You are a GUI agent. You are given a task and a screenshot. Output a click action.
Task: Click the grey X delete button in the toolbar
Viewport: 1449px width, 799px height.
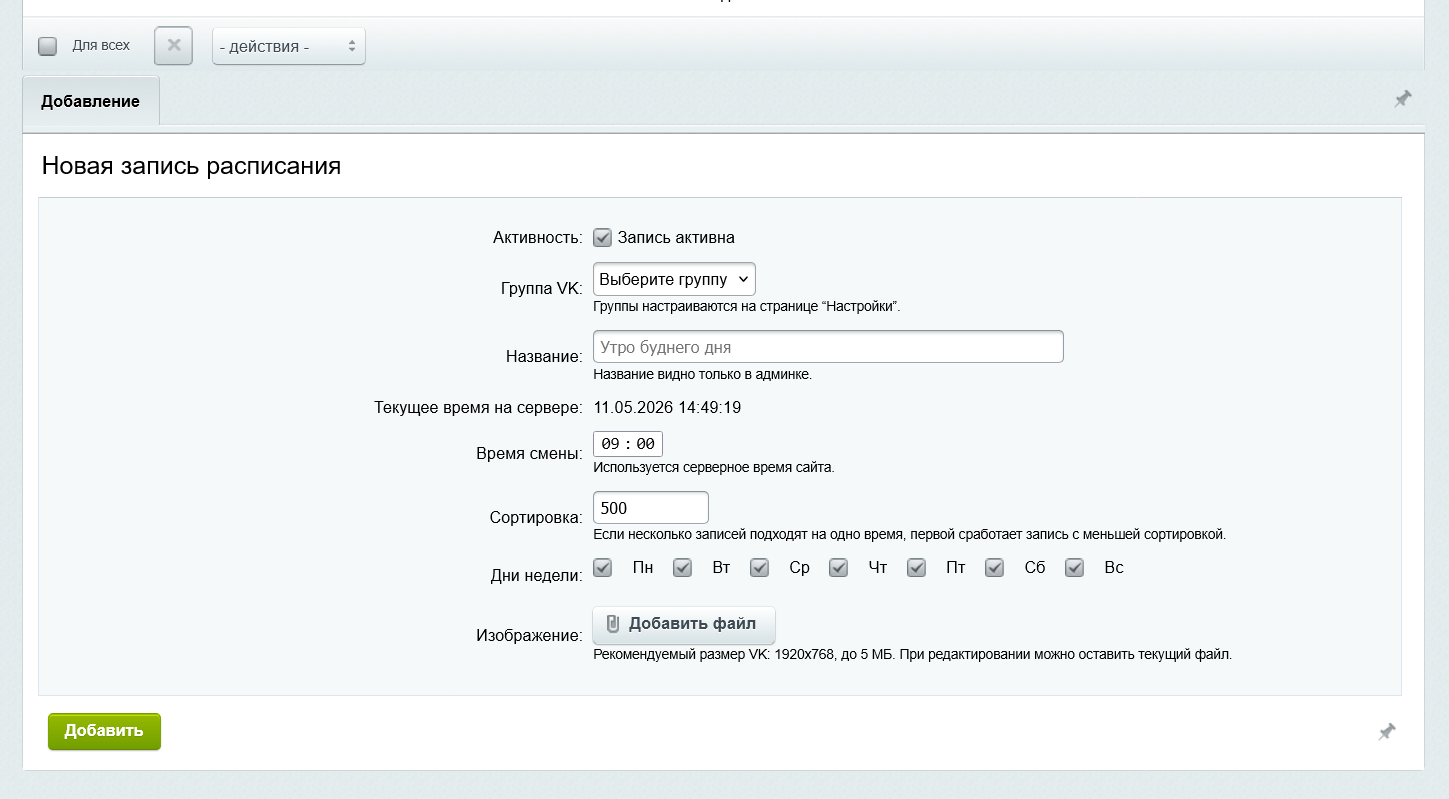pos(173,46)
